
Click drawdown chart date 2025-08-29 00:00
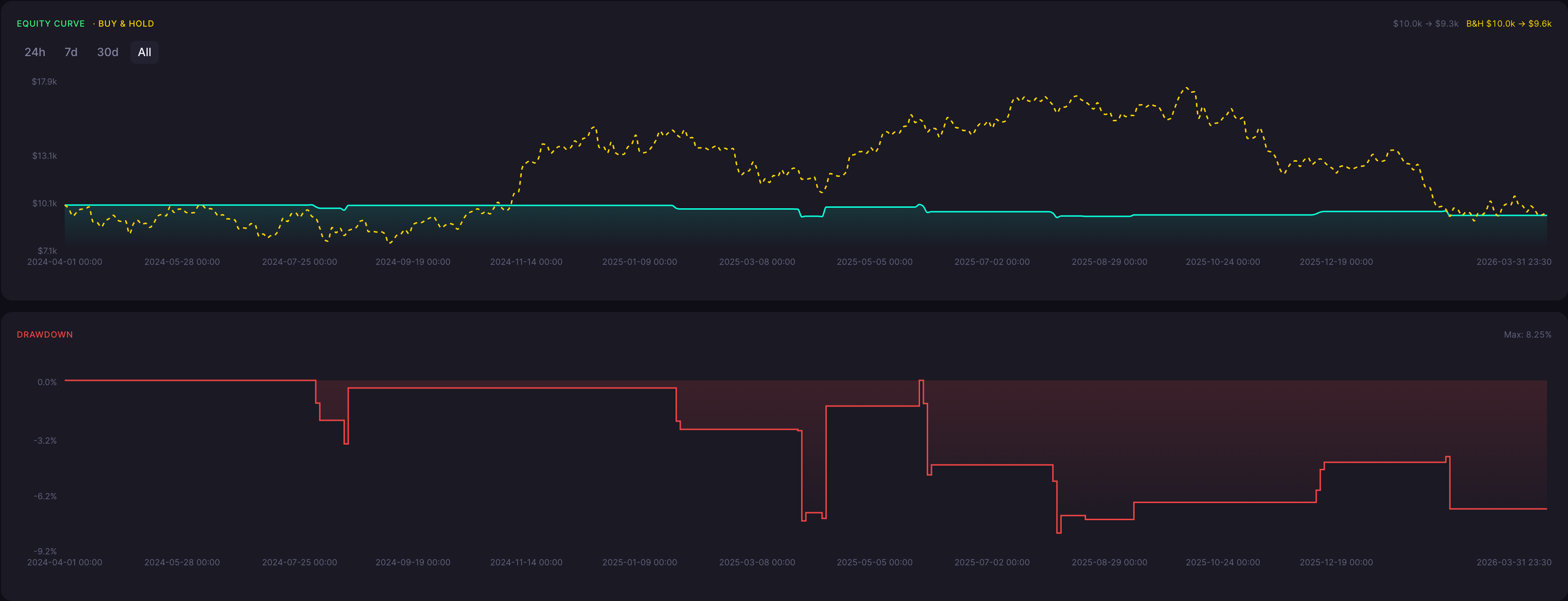click(x=1110, y=562)
